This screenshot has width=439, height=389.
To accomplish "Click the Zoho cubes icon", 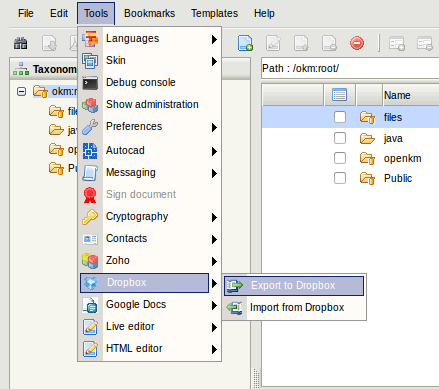I will tap(90, 261).
